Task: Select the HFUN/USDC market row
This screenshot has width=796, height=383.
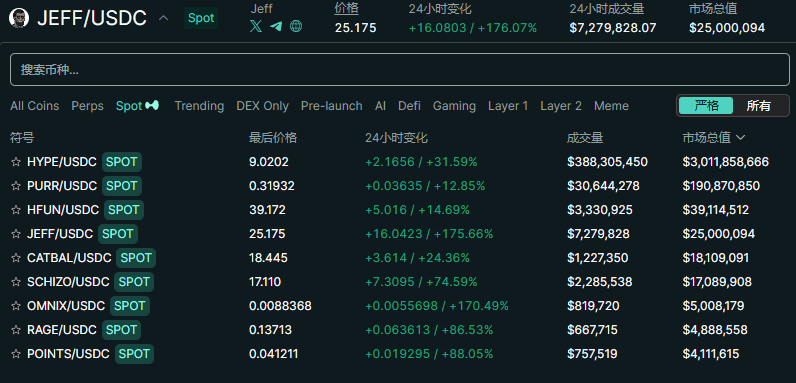Action: (x=398, y=210)
